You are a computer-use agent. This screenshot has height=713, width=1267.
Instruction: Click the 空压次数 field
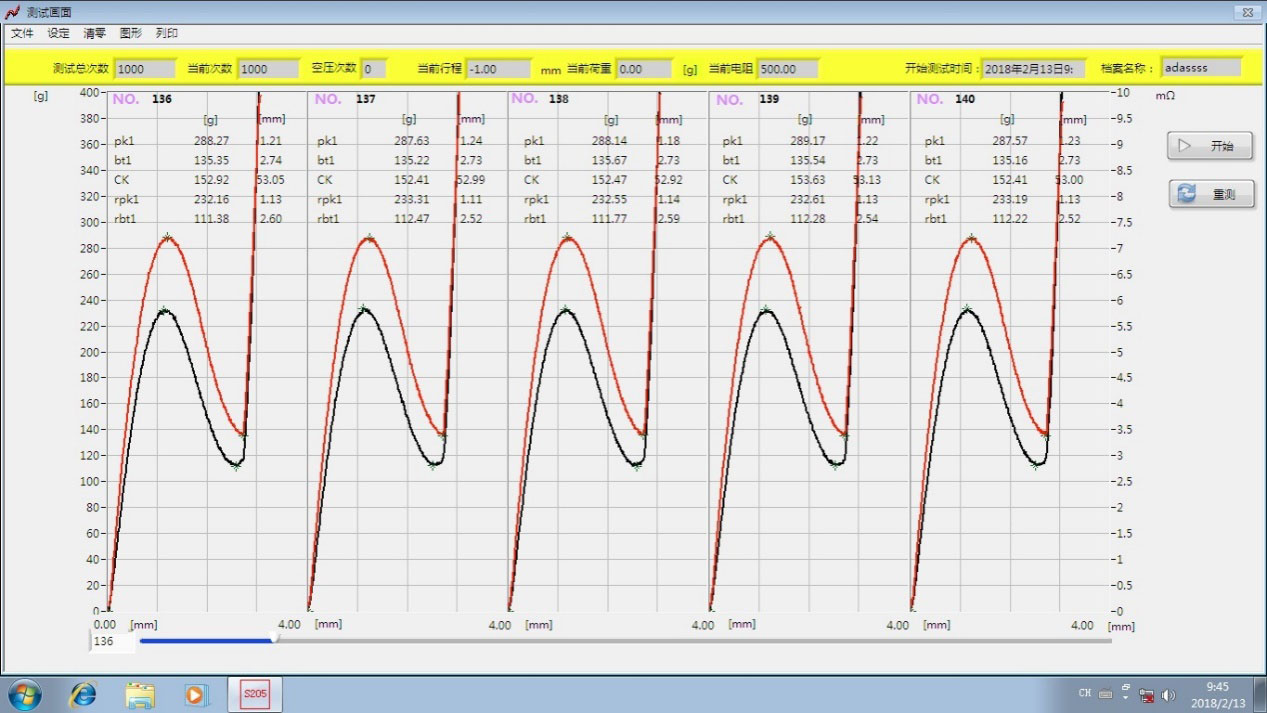(373, 69)
